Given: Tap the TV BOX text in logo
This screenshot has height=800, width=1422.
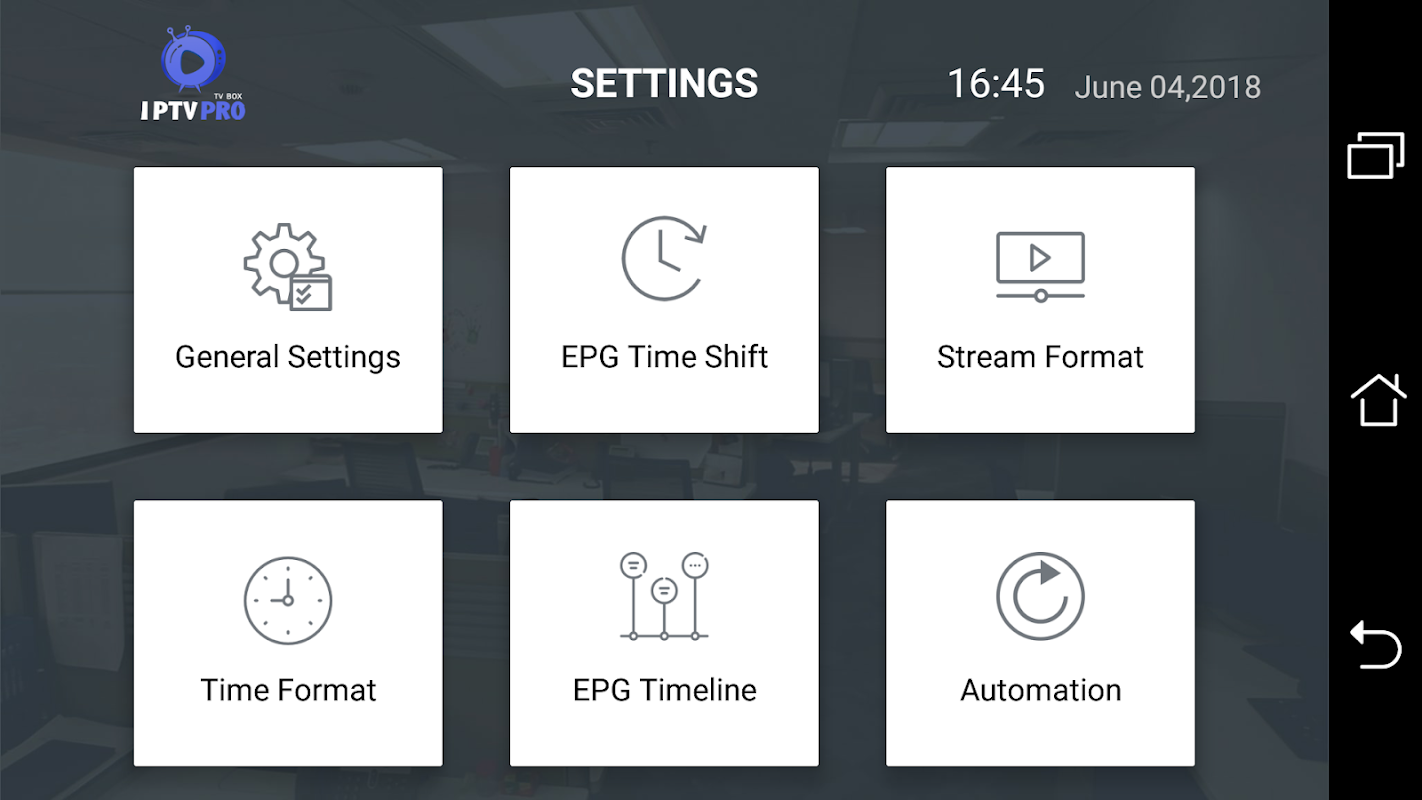Looking at the screenshot, I should pos(229,96).
